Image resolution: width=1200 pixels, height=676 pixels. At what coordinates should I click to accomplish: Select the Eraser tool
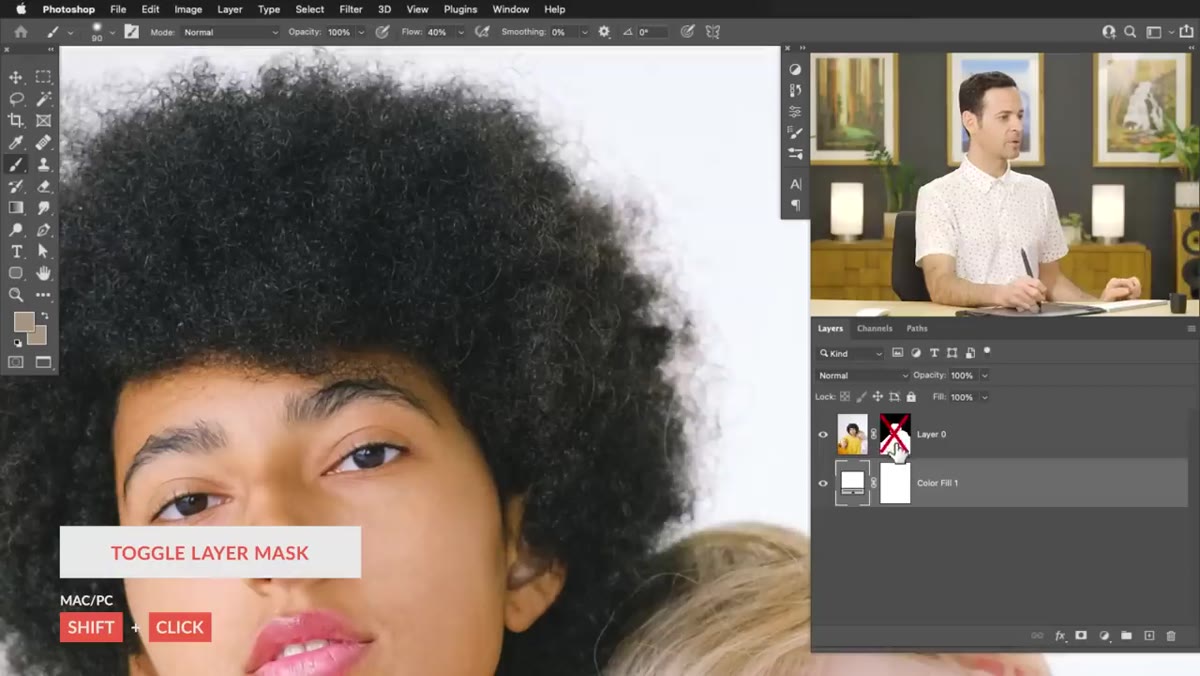coord(43,186)
